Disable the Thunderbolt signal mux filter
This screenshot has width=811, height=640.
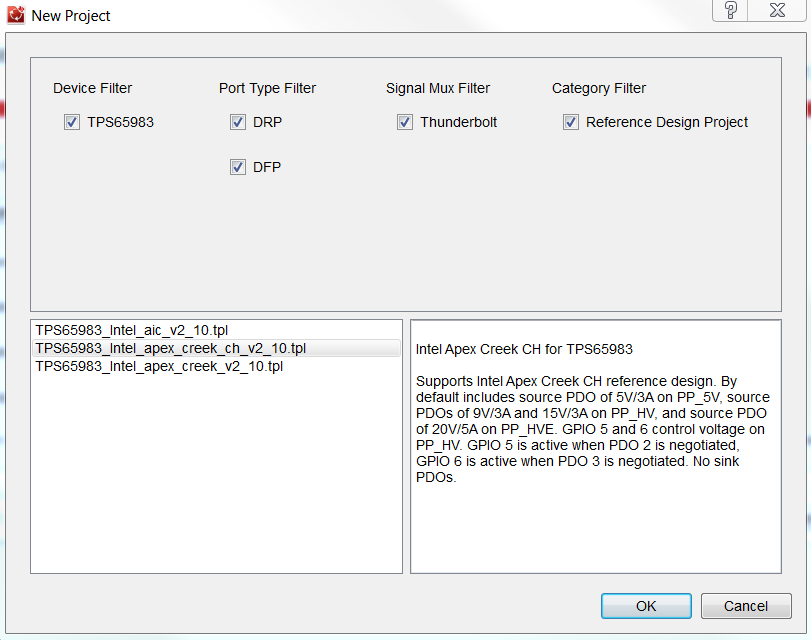[x=404, y=123]
